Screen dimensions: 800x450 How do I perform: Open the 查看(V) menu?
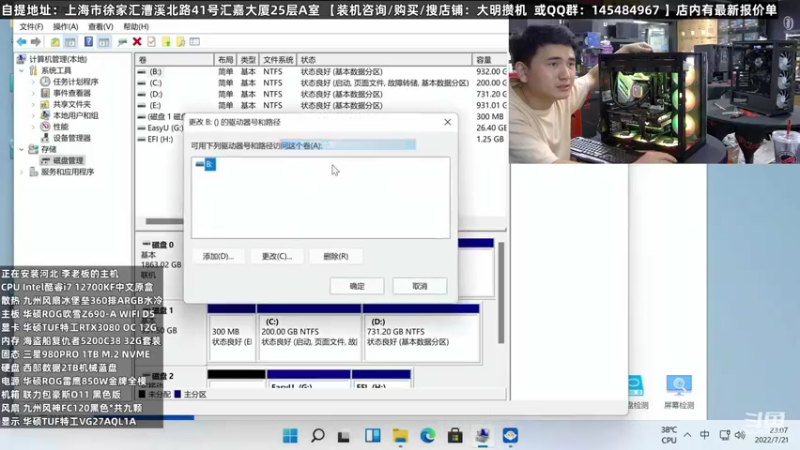tap(100, 27)
